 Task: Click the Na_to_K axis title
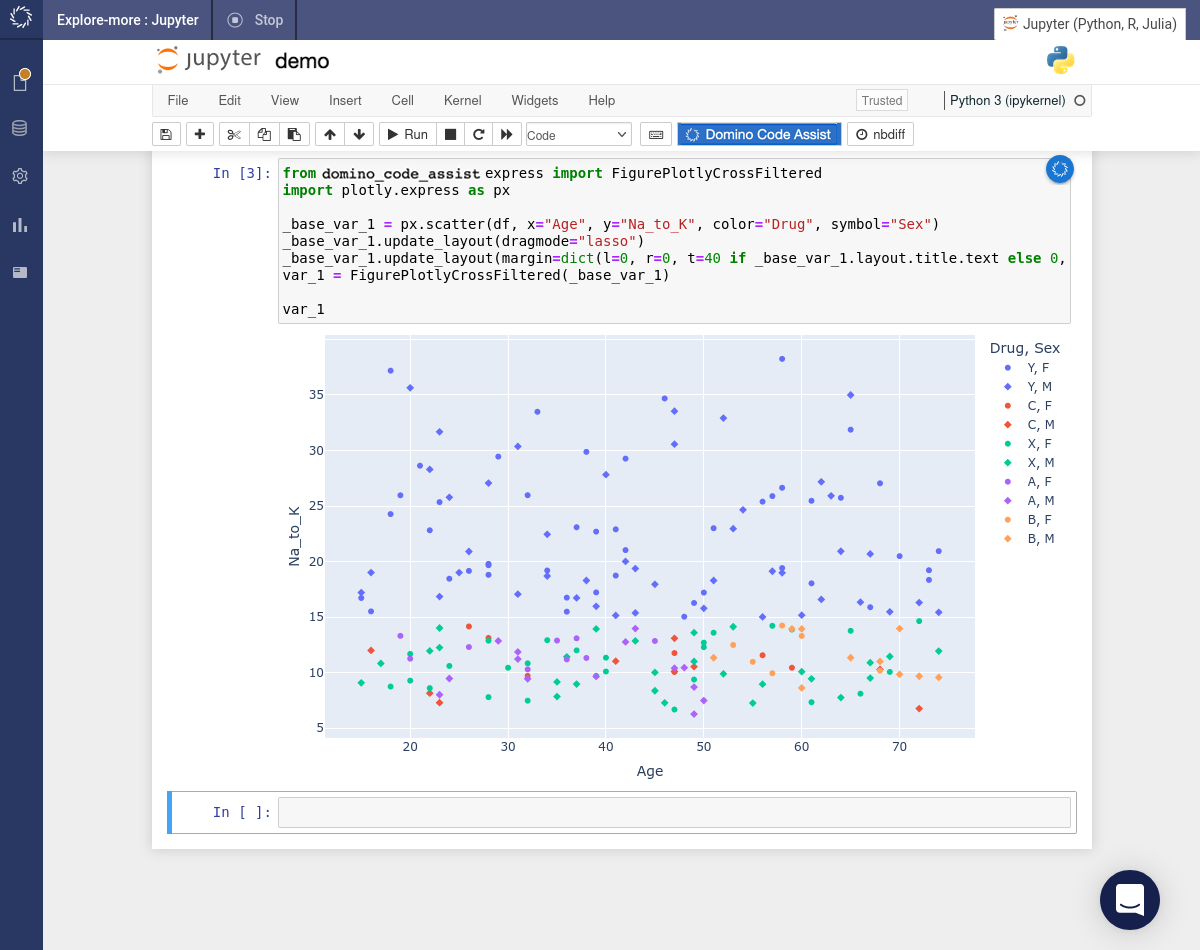[x=294, y=536]
